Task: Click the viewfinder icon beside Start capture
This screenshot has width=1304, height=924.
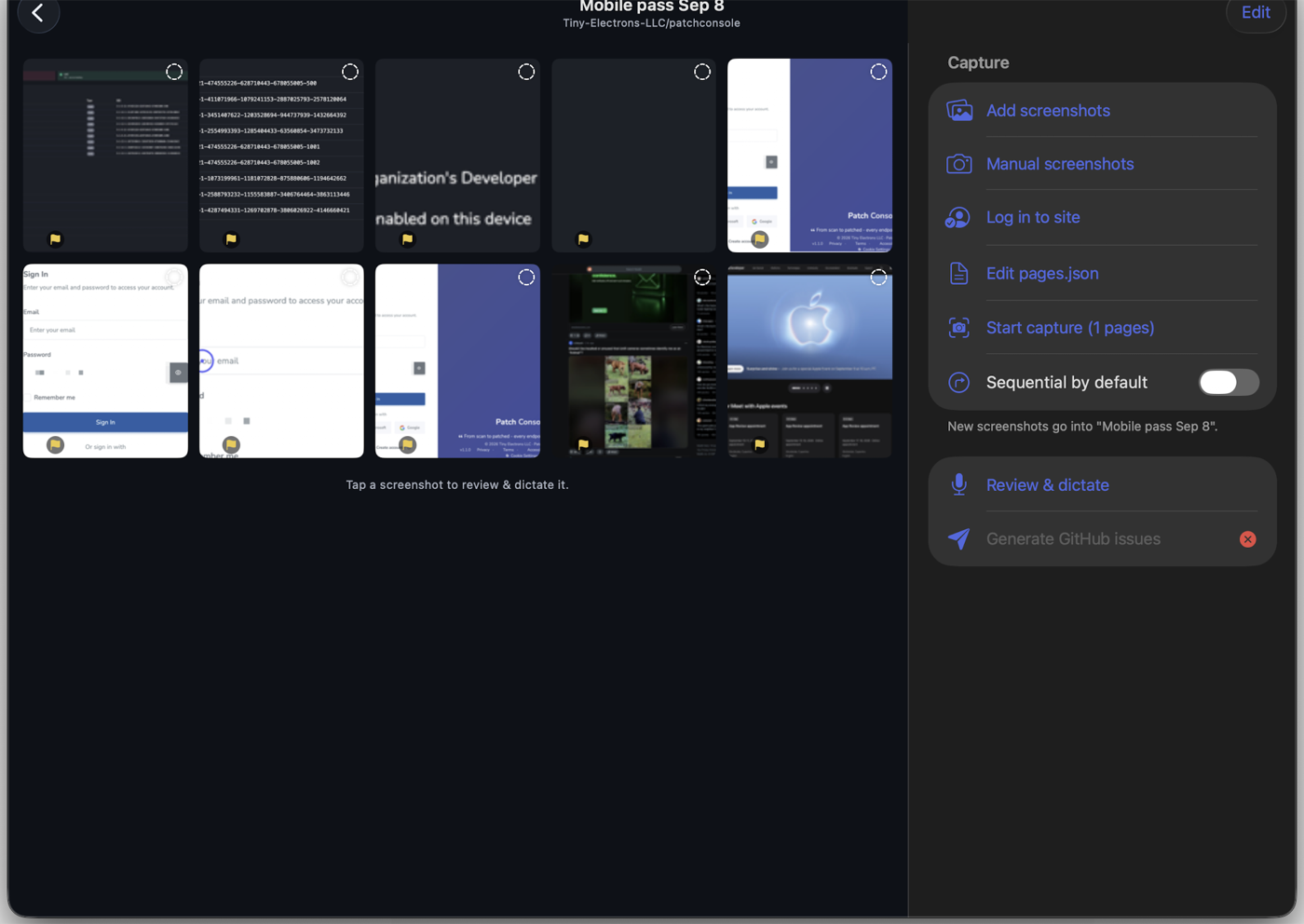Action: pyautogui.click(x=959, y=328)
